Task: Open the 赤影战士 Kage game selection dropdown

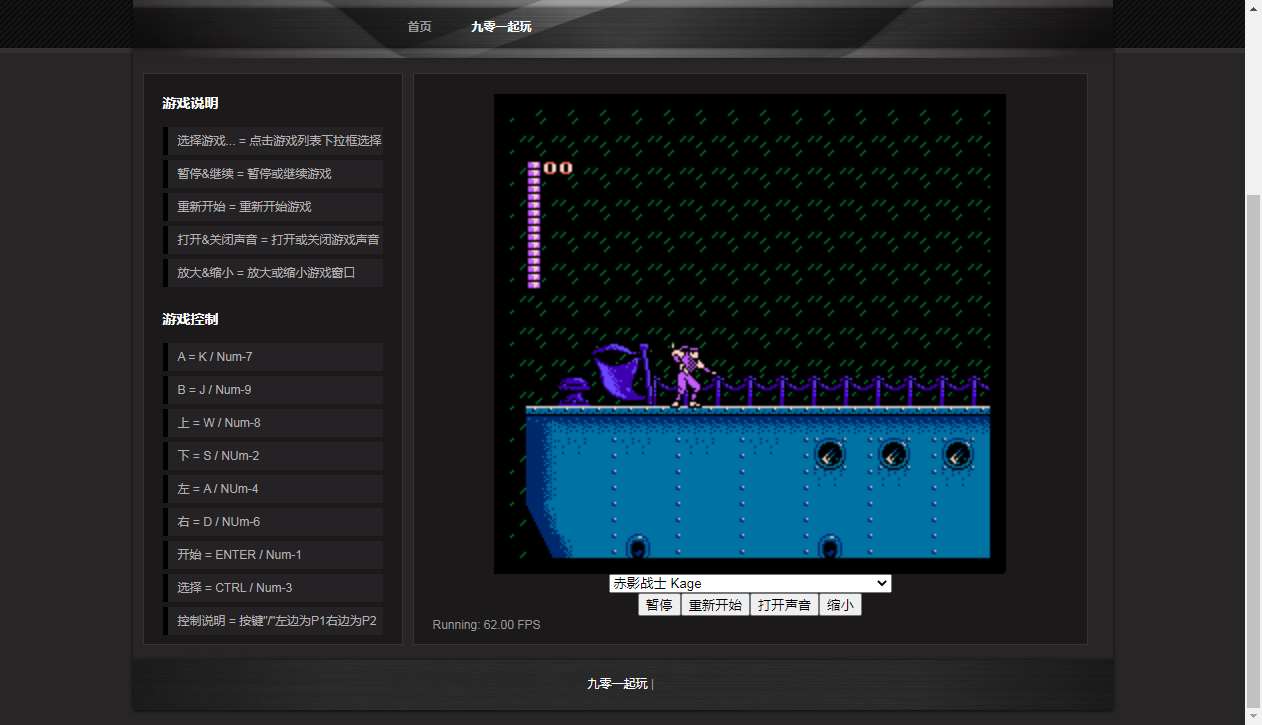Action: tap(750, 583)
